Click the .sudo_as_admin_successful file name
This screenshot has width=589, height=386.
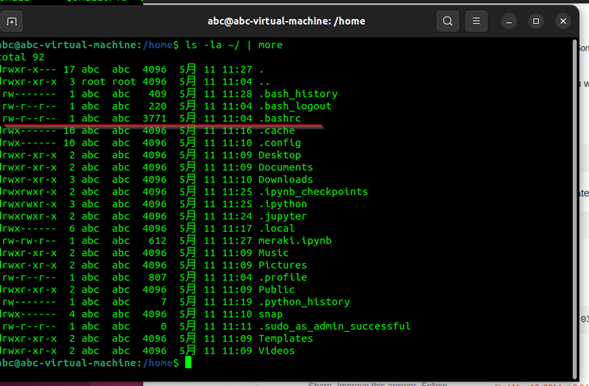[335, 326]
